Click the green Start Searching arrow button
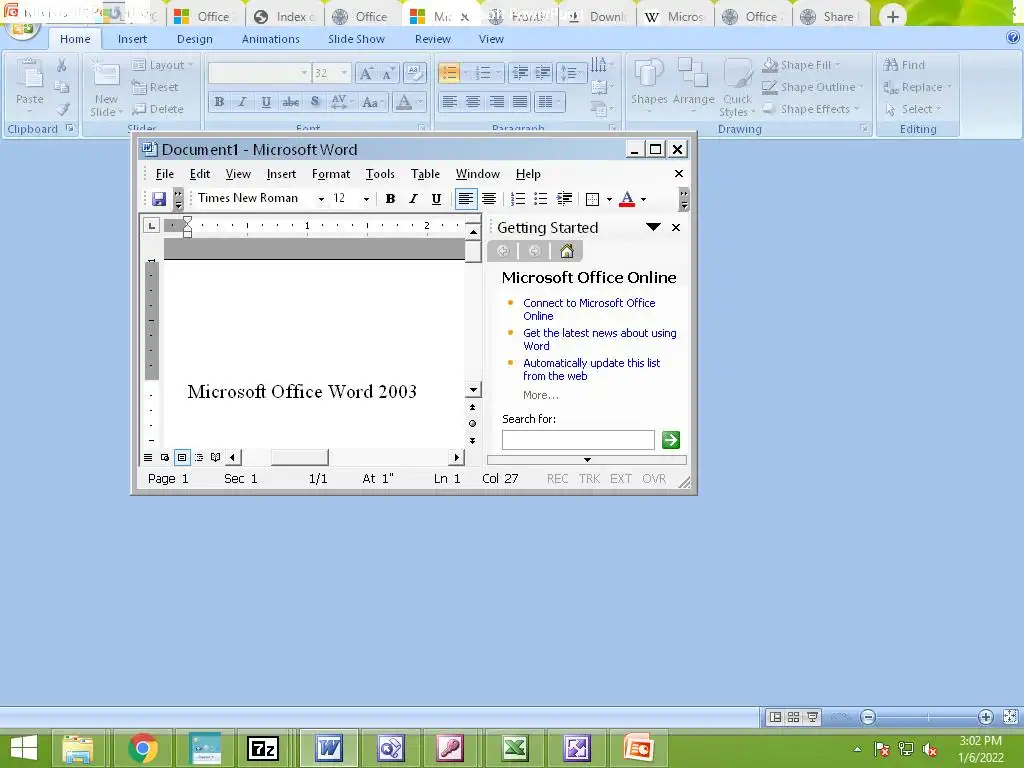Image resolution: width=1024 pixels, height=768 pixels. pyautogui.click(x=671, y=440)
